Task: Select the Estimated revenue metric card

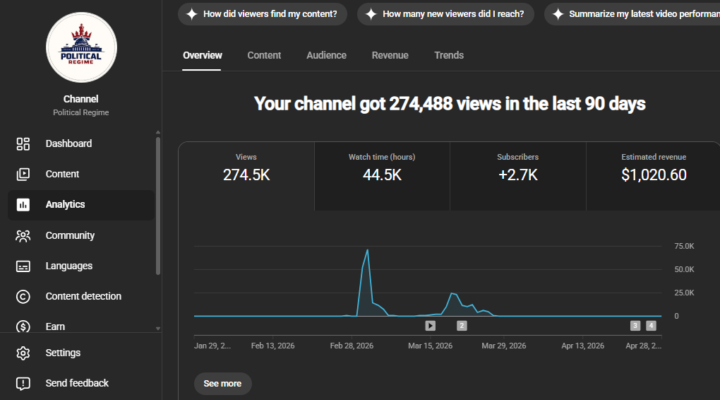Action: 653,176
